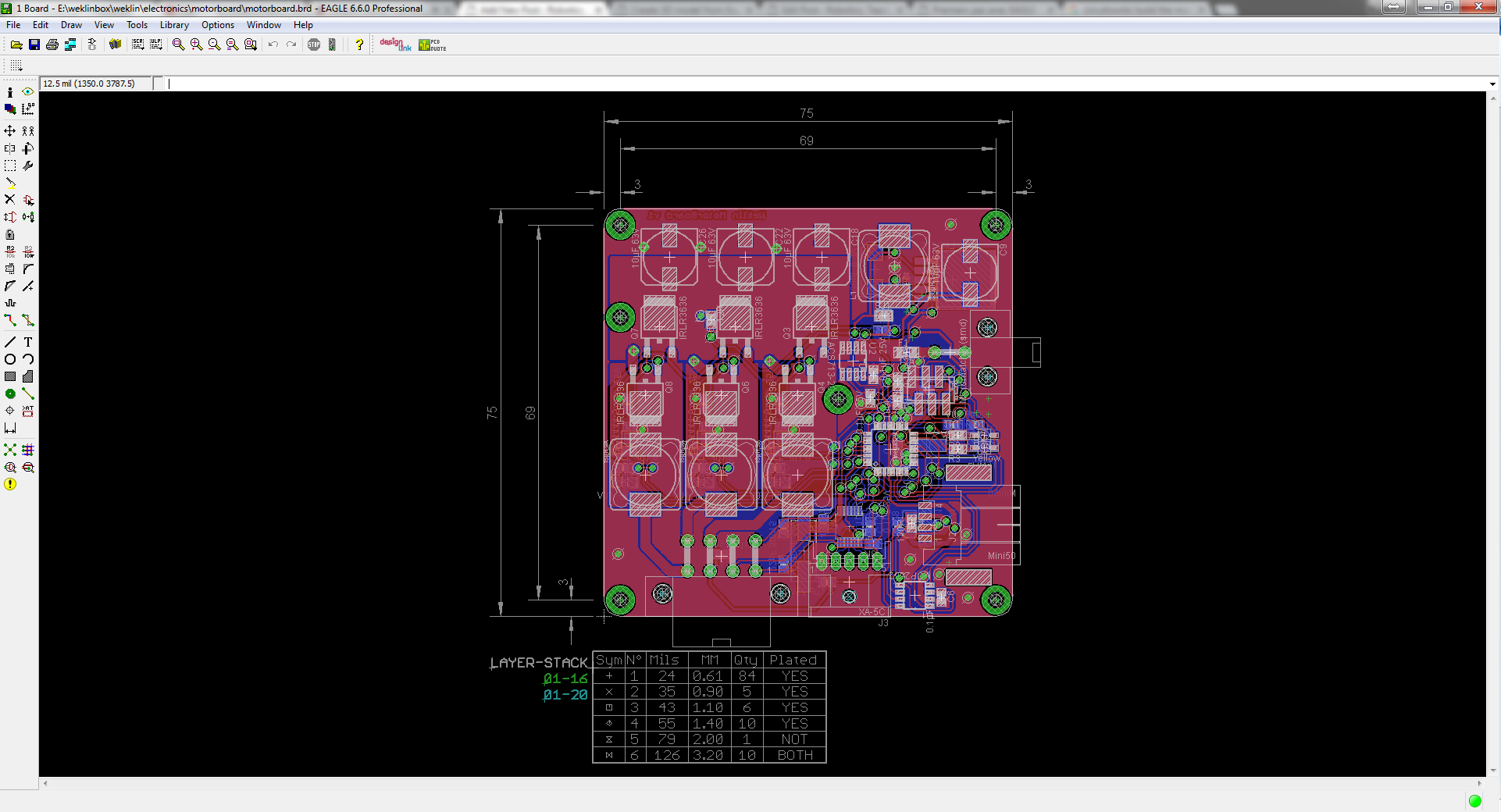Open the View menu
The width and height of the screenshot is (1501, 812).
pyautogui.click(x=104, y=25)
